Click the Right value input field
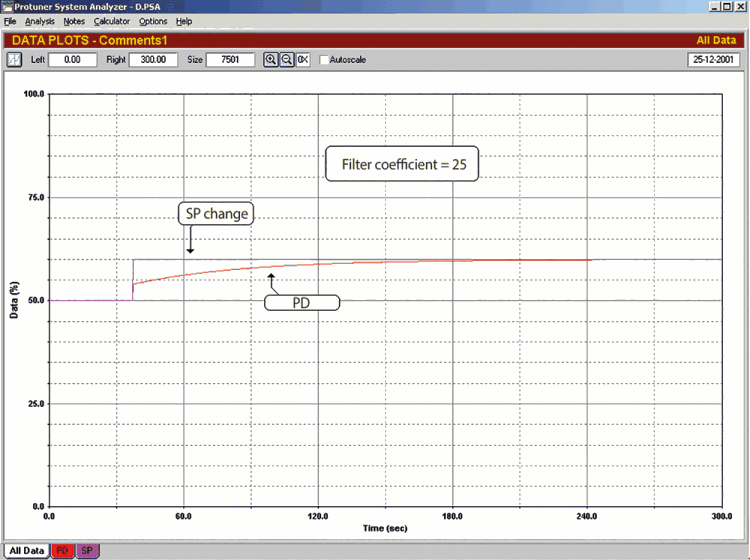 pyautogui.click(x=153, y=60)
